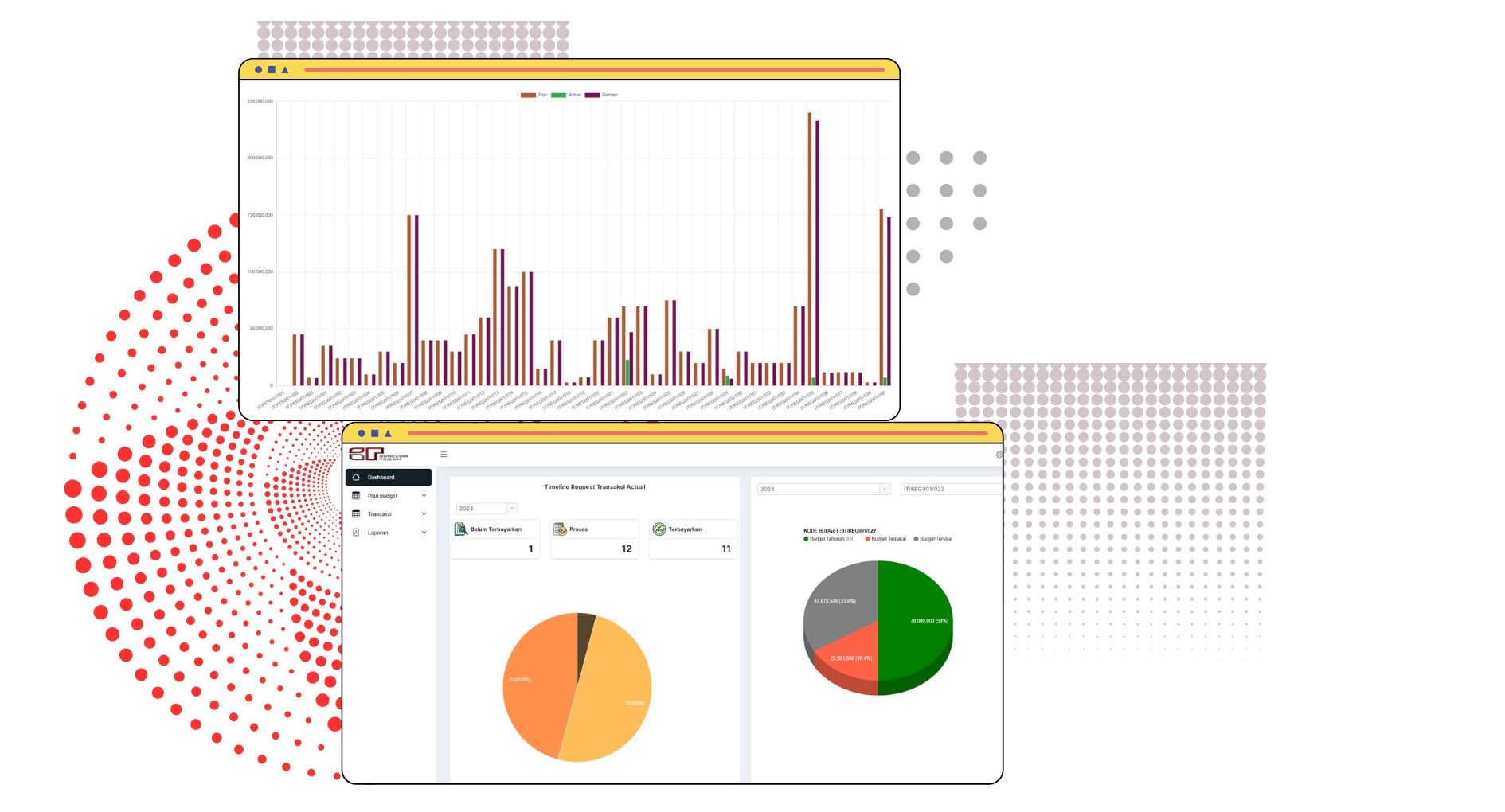Click the green Budget Tahunan legend swatch
1505x812 pixels.
tap(806, 539)
